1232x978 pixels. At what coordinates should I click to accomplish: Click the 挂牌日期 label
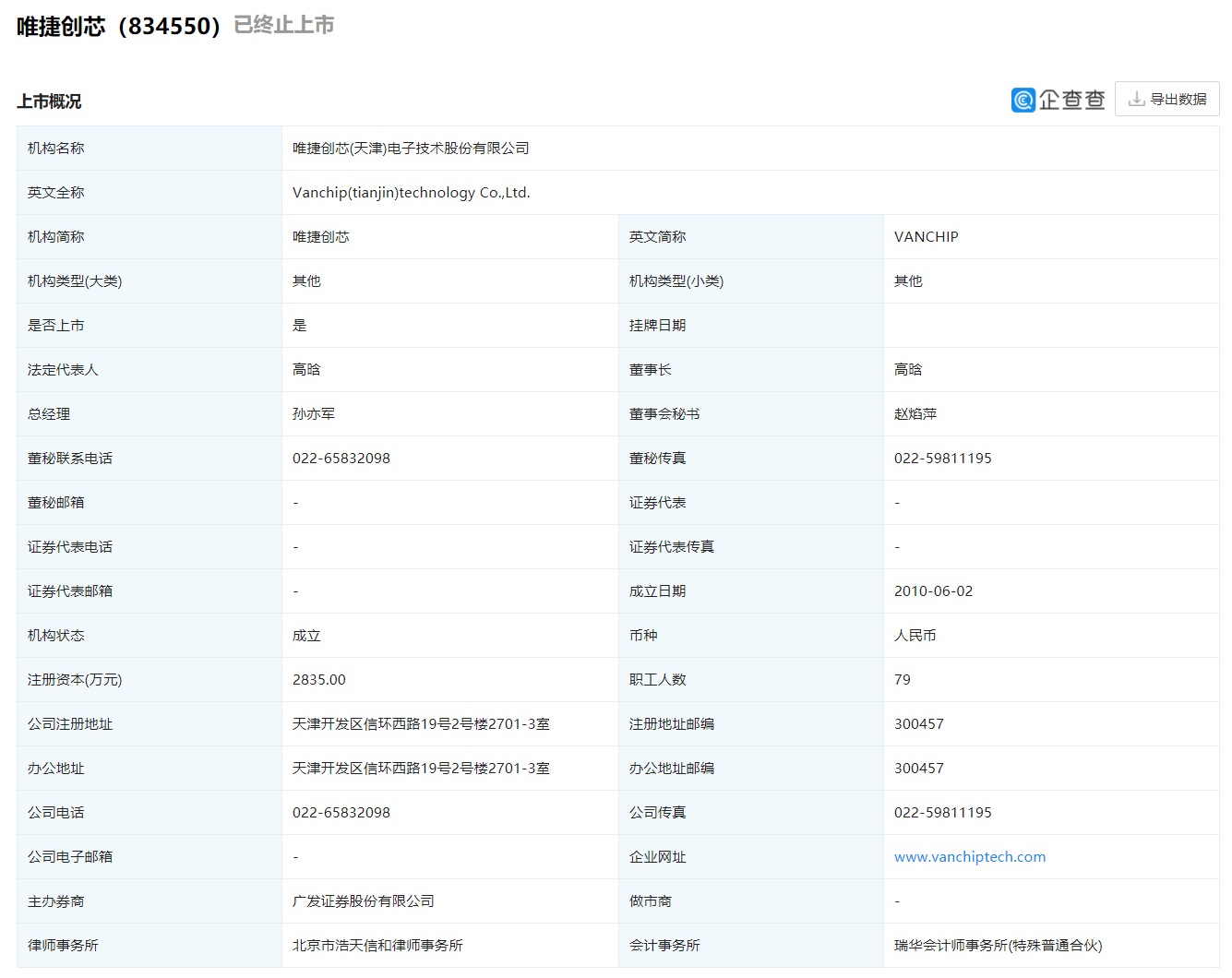(x=658, y=326)
